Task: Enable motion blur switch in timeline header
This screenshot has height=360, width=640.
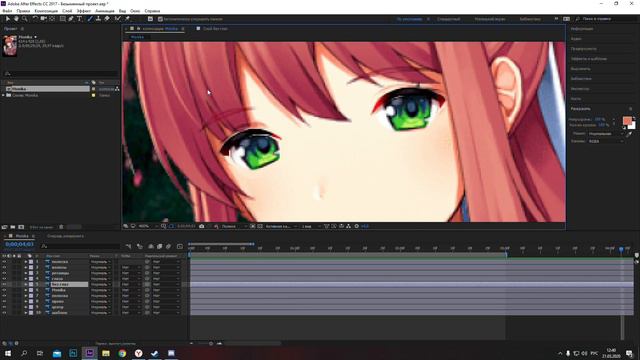Action: (168, 247)
